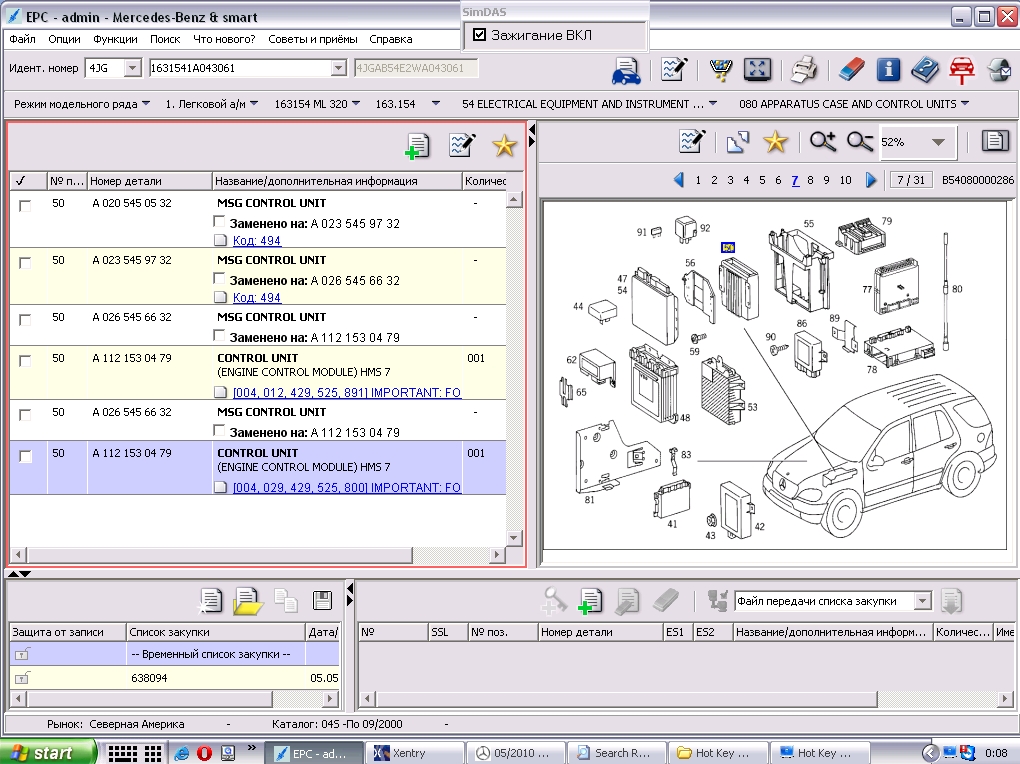Click the eraser icon in the top toolbar
The height and width of the screenshot is (764, 1020).
pyautogui.click(x=851, y=69)
